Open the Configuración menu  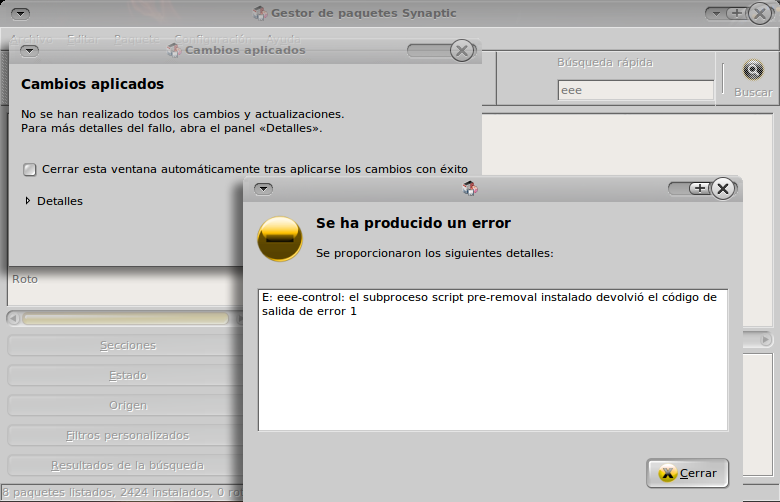[x=213, y=39]
